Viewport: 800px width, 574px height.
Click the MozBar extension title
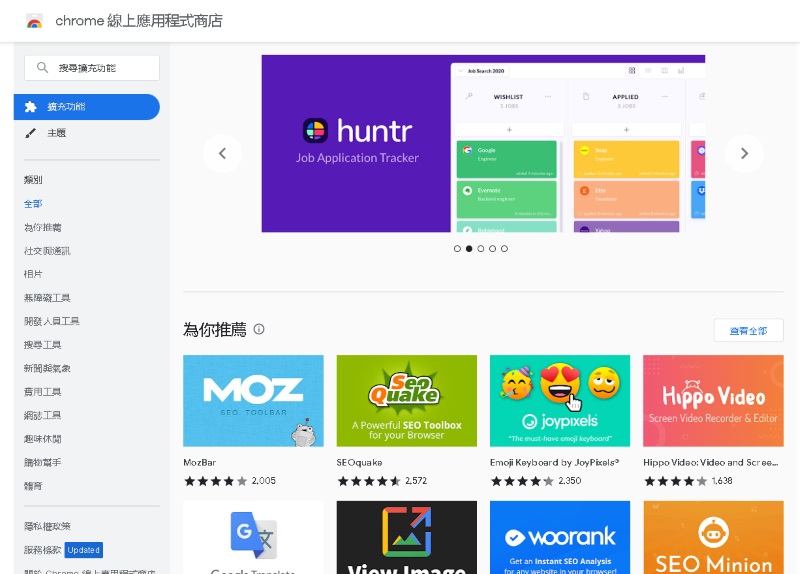tap(199, 462)
